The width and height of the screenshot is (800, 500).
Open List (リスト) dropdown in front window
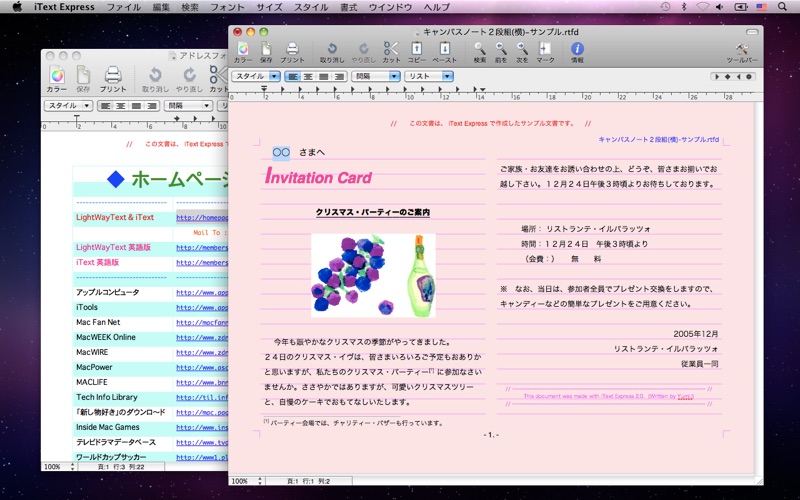click(429, 77)
